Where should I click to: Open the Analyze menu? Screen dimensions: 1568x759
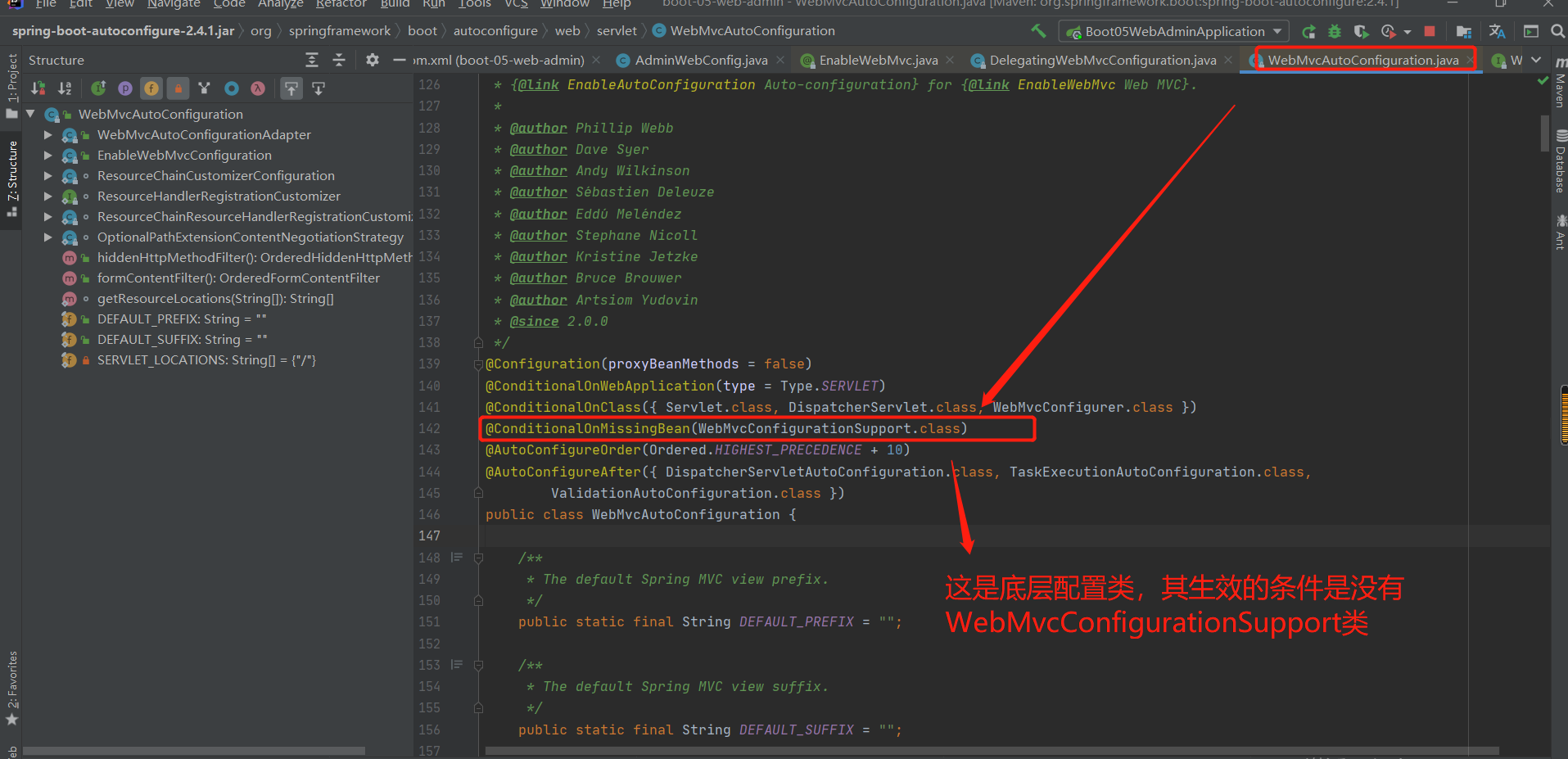tap(280, 4)
